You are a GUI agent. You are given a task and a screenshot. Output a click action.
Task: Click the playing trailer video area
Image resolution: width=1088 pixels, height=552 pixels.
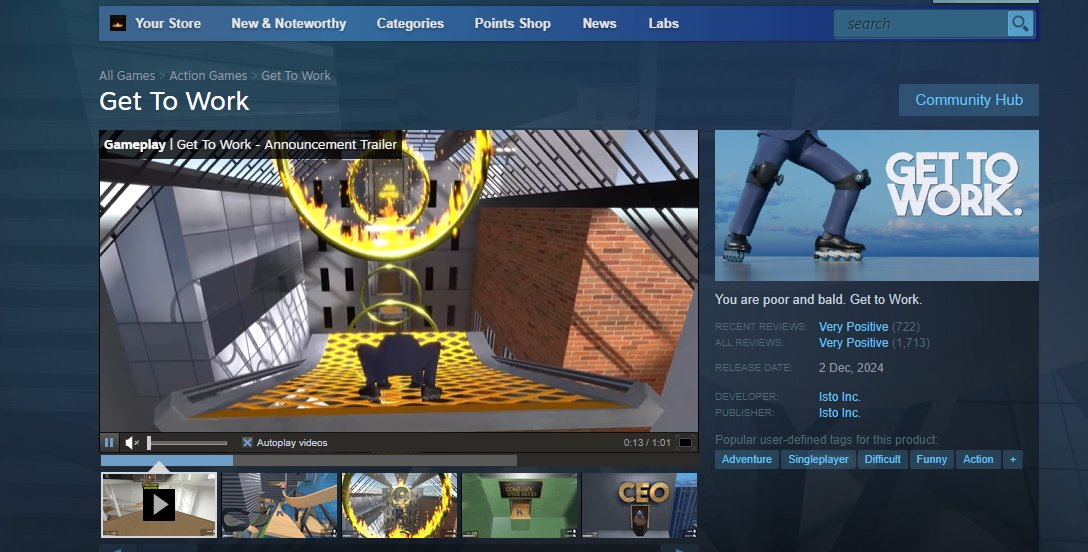(399, 281)
